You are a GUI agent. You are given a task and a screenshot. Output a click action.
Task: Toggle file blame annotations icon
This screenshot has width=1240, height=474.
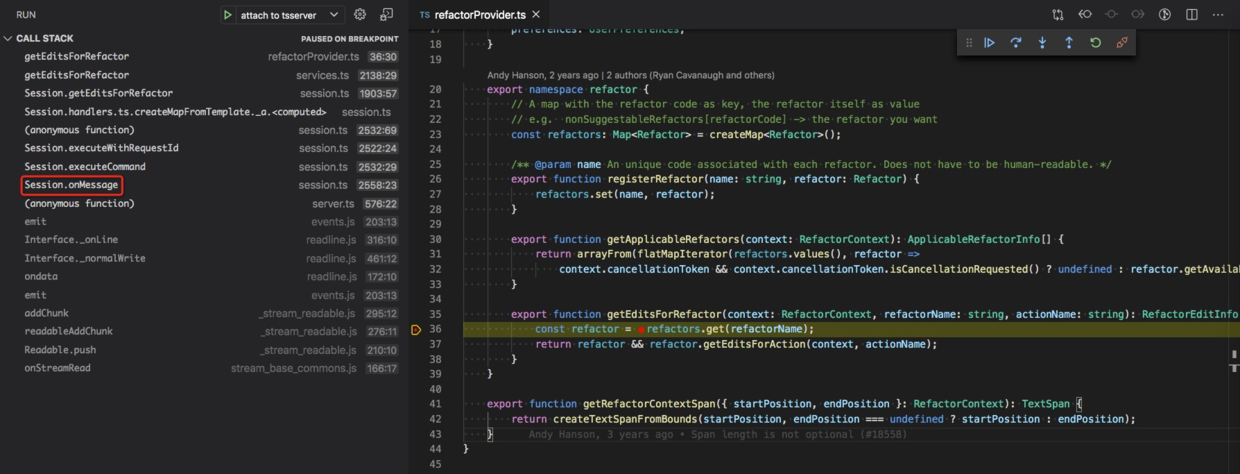tap(1165, 15)
